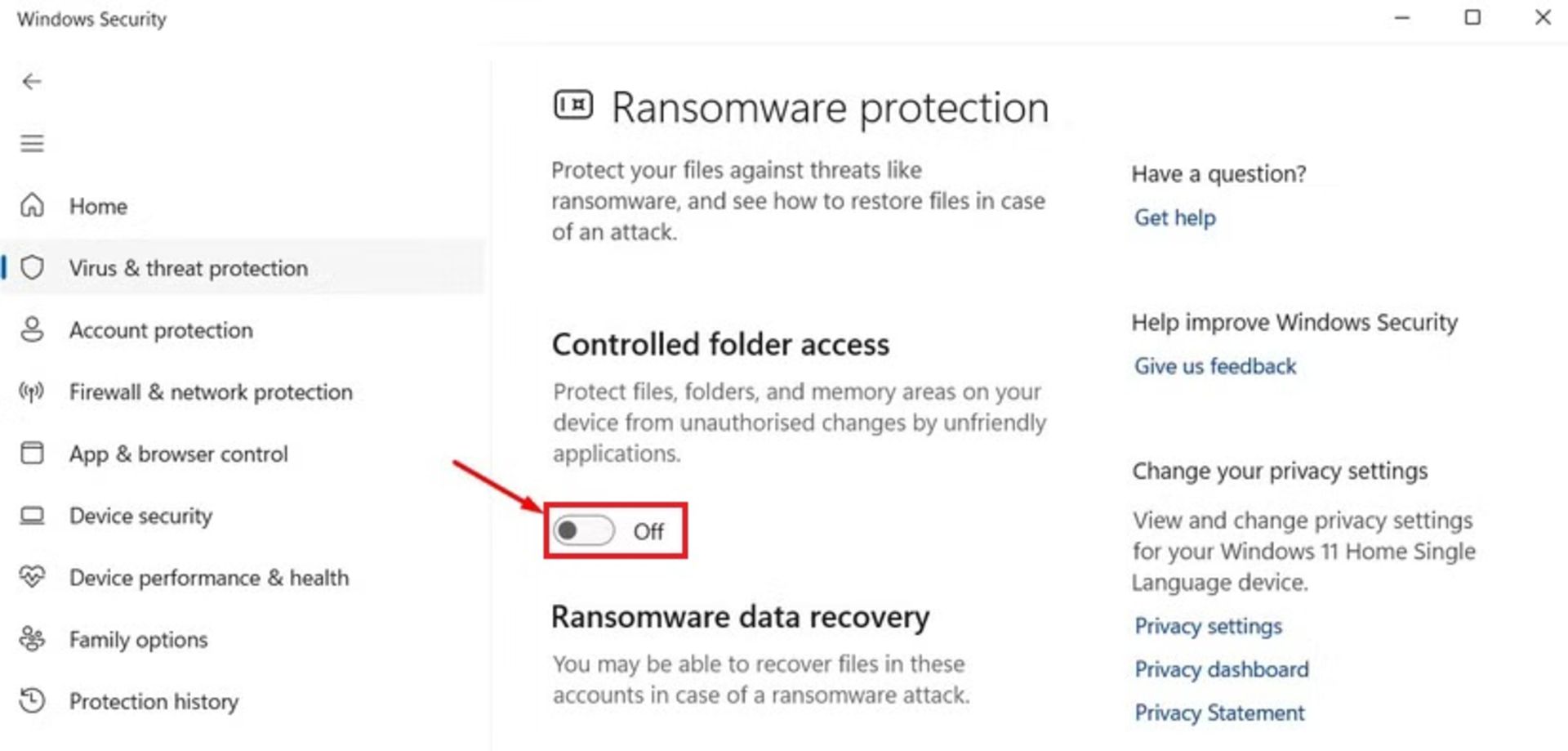Image resolution: width=1568 pixels, height=751 pixels.
Task: Open the Get help link
Action: pyautogui.click(x=1174, y=217)
